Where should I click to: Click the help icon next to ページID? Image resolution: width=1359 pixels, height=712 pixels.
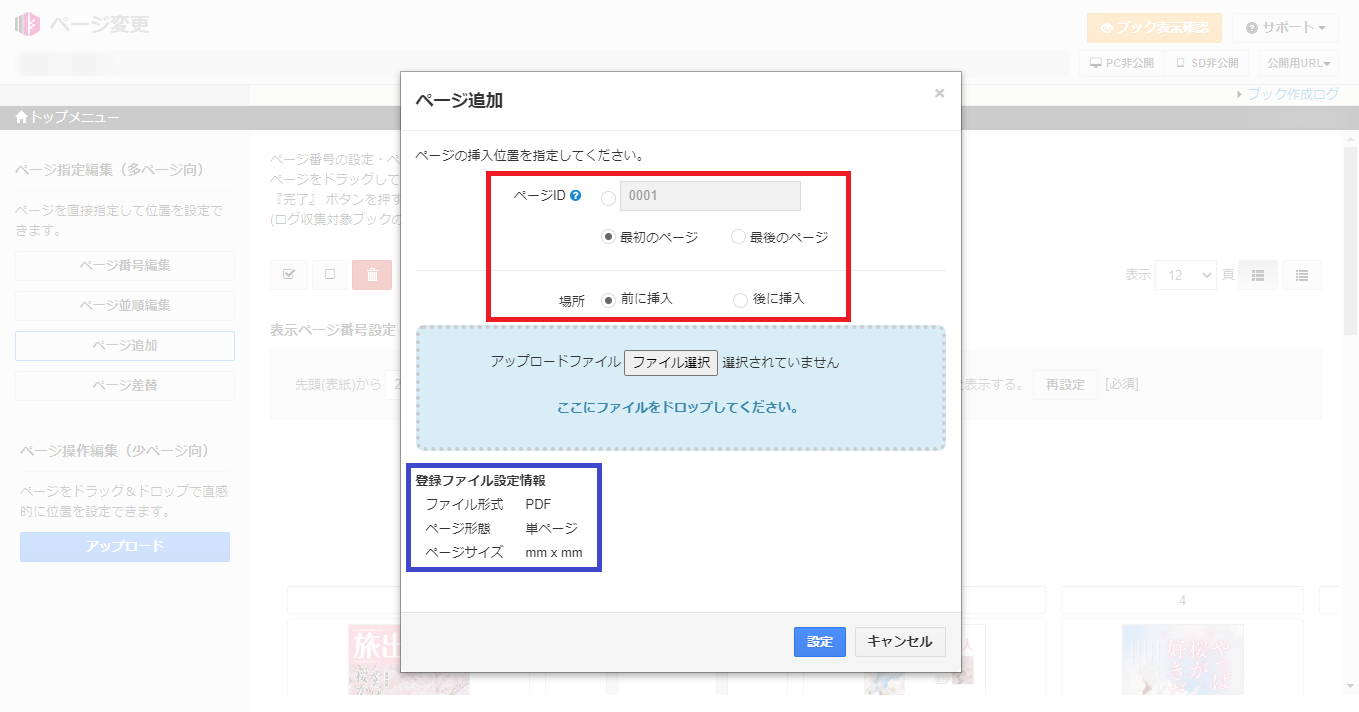coord(573,196)
